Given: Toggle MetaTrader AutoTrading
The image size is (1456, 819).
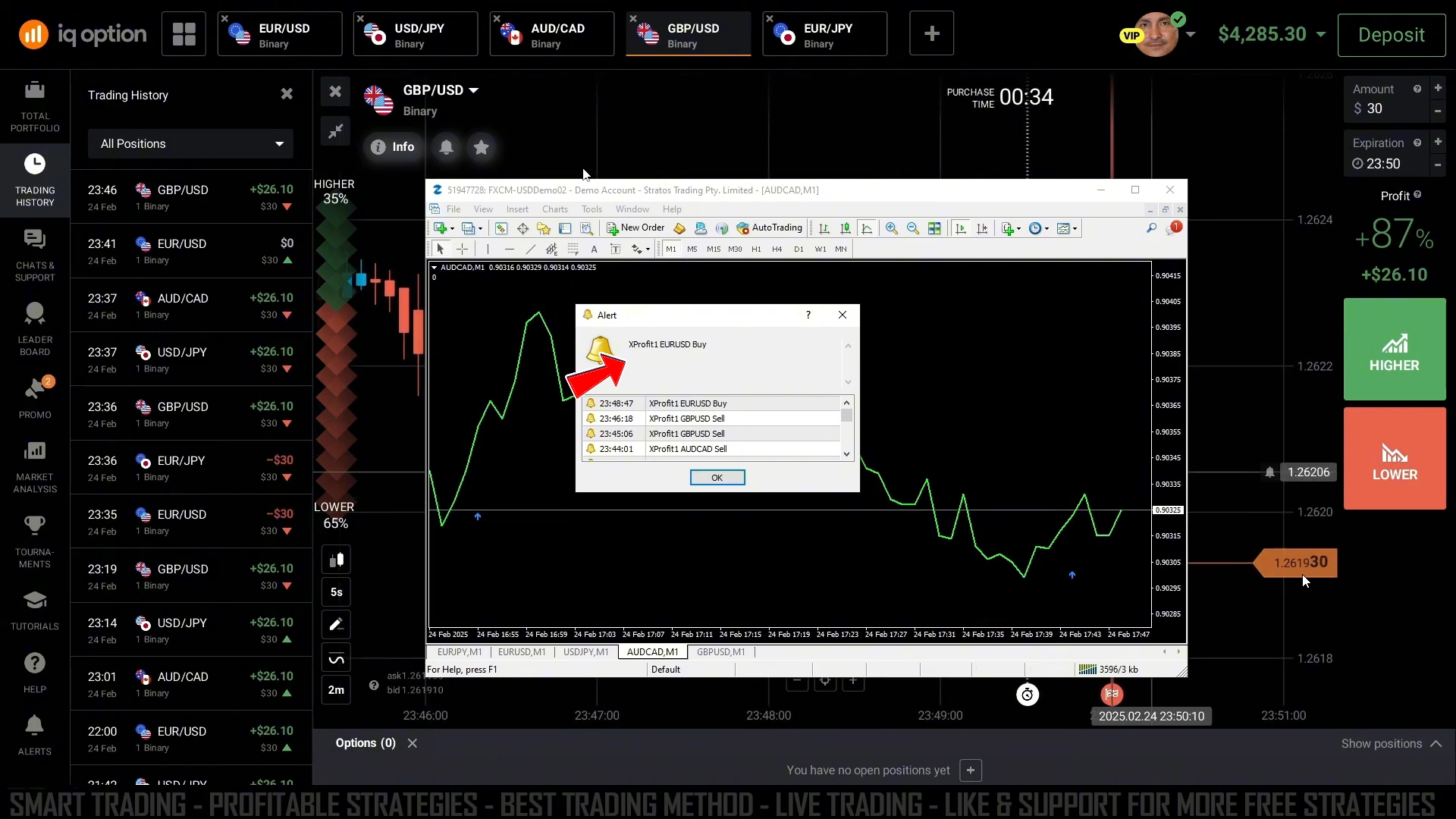Looking at the screenshot, I should click(770, 227).
